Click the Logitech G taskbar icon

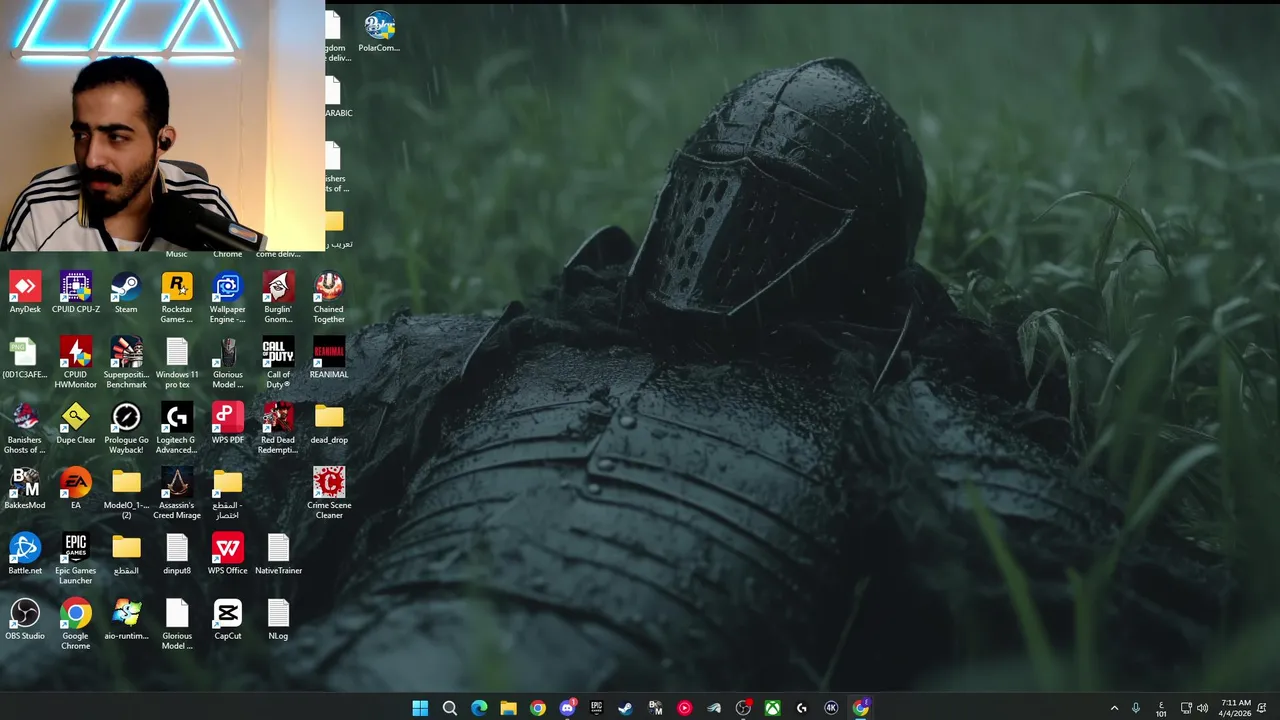point(801,708)
